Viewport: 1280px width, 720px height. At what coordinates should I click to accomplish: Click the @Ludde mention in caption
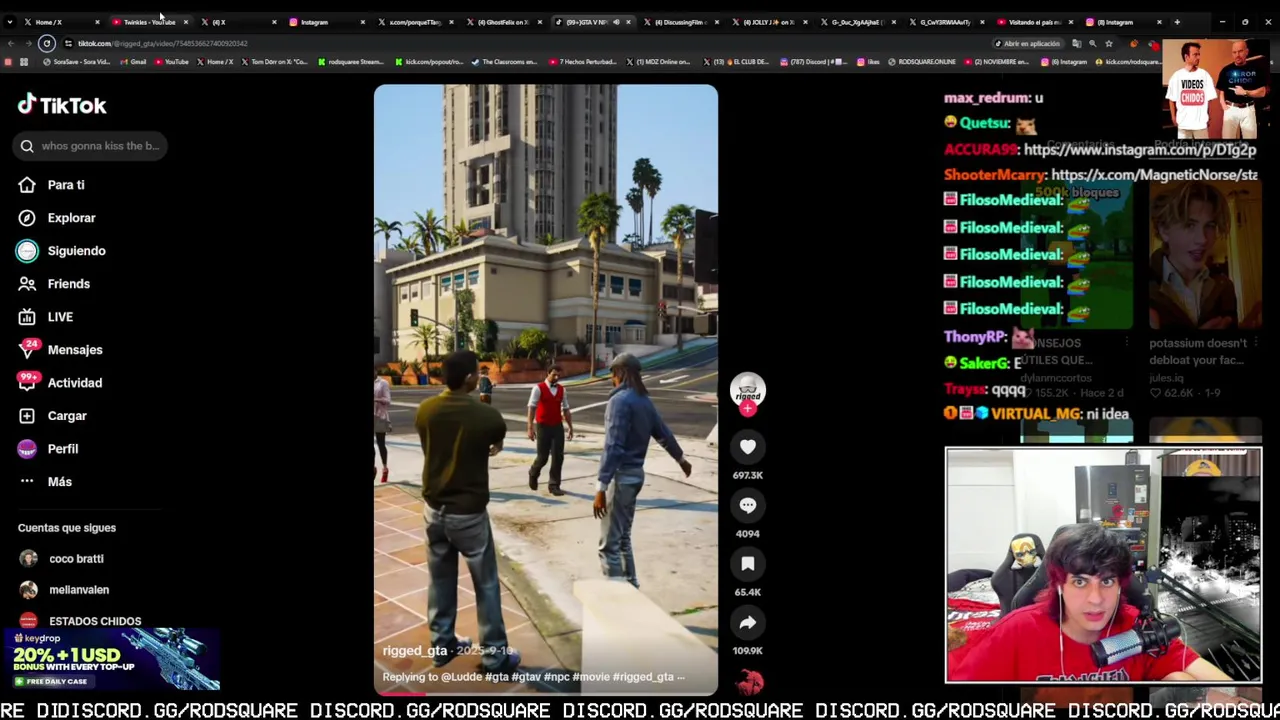click(461, 677)
